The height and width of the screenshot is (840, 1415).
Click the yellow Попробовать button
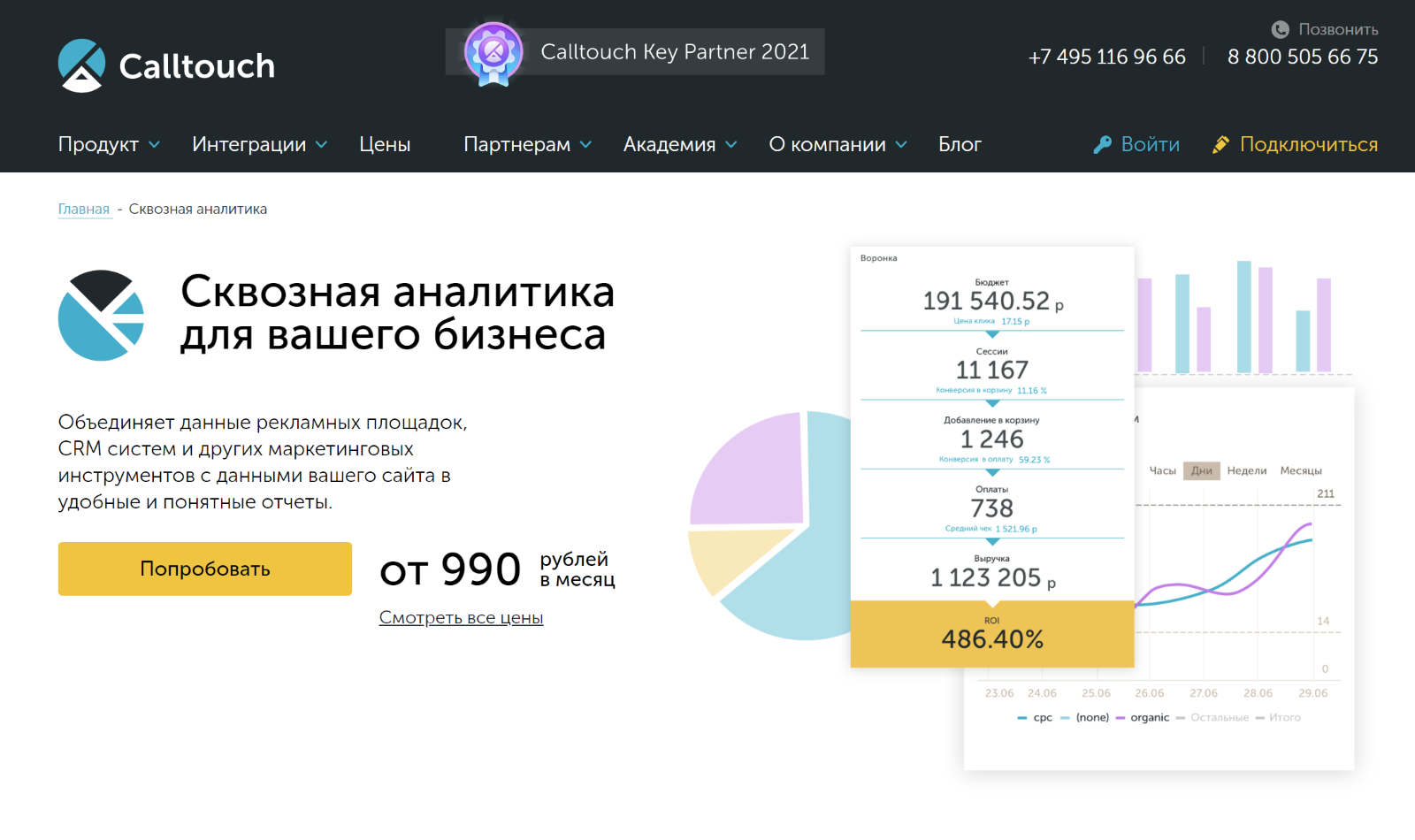[205, 569]
